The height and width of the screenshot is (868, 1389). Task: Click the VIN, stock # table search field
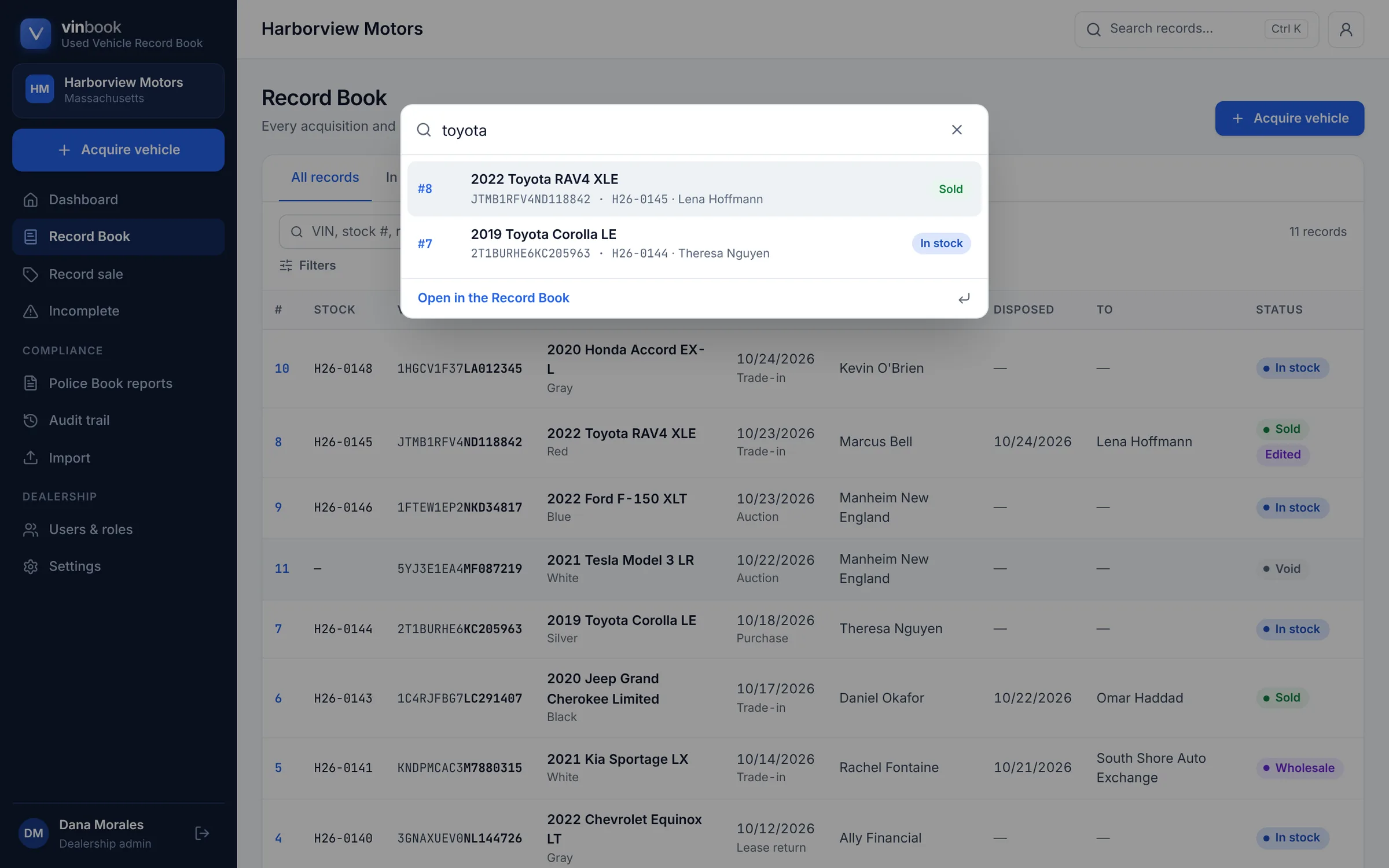coord(341,232)
